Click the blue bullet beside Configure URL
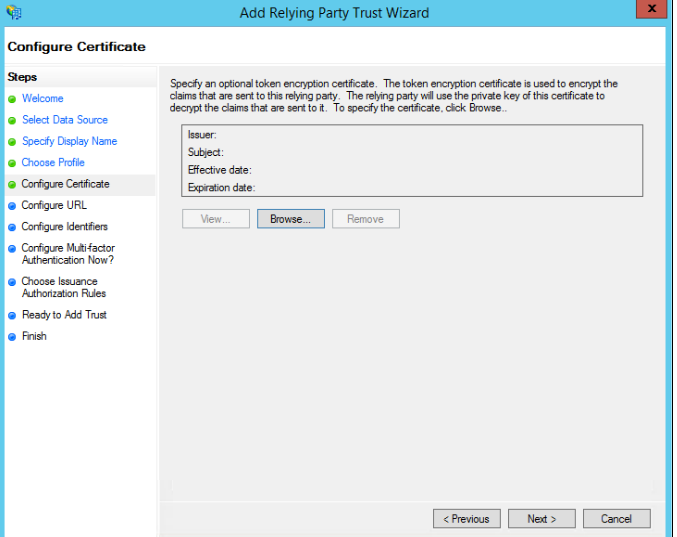The width and height of the screenshot is (677, 537). 12,206
